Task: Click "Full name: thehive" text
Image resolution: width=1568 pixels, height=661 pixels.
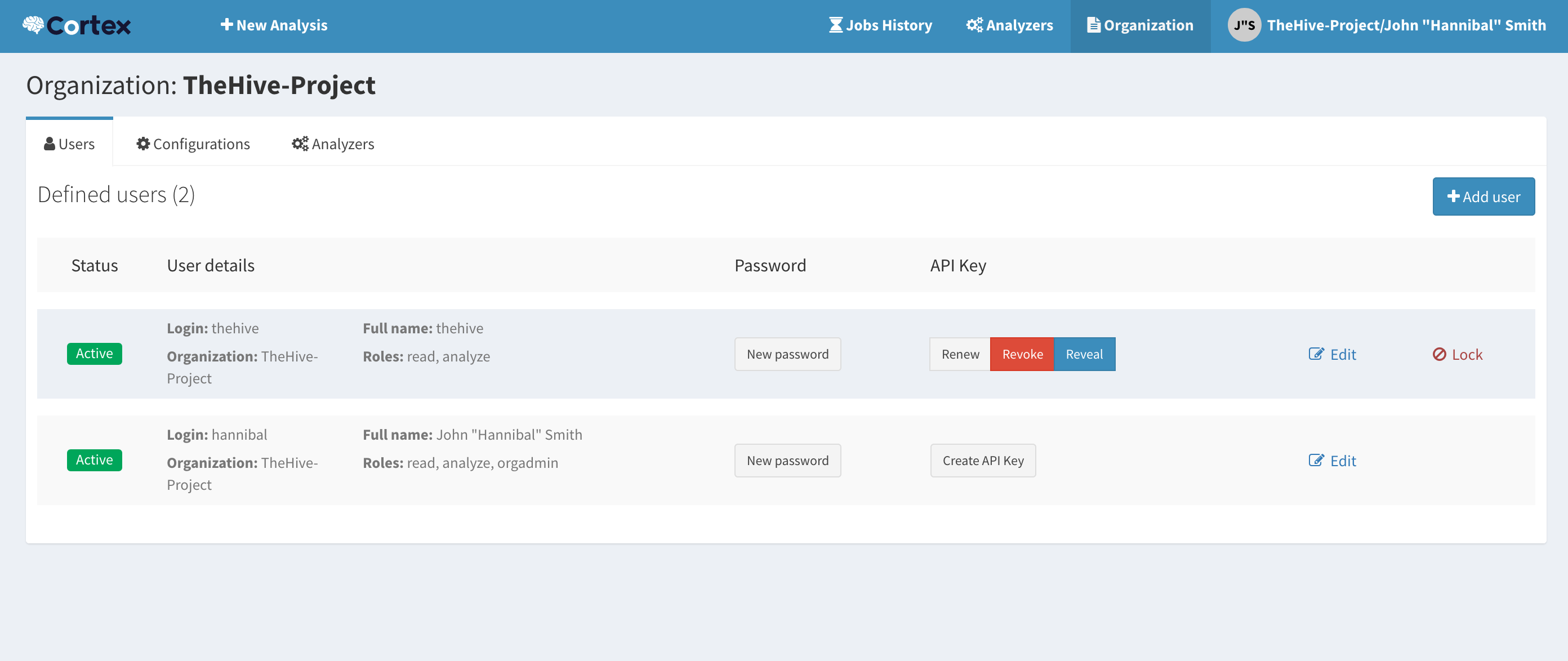Action: pyautogui.click(x=423, y=329)
